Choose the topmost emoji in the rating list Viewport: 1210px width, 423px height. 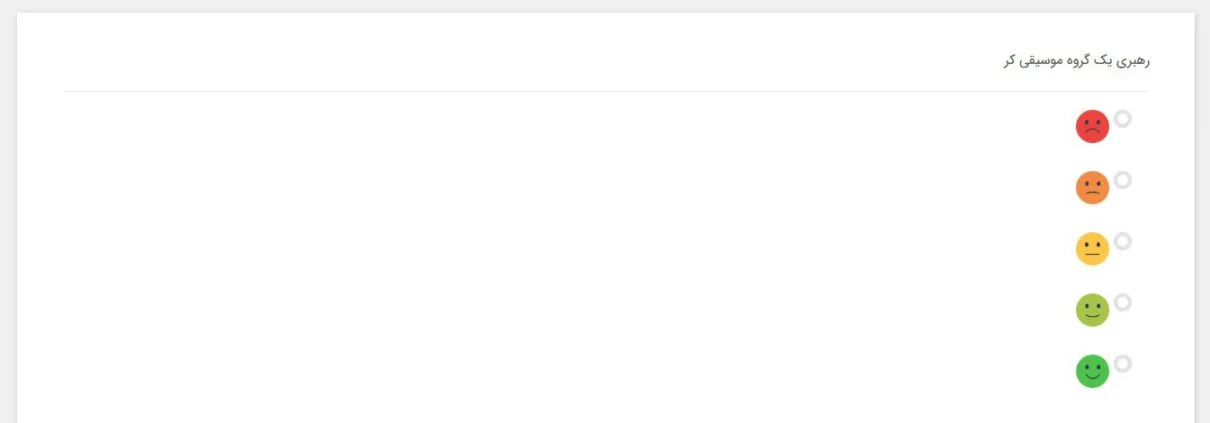click(1092, 127)
